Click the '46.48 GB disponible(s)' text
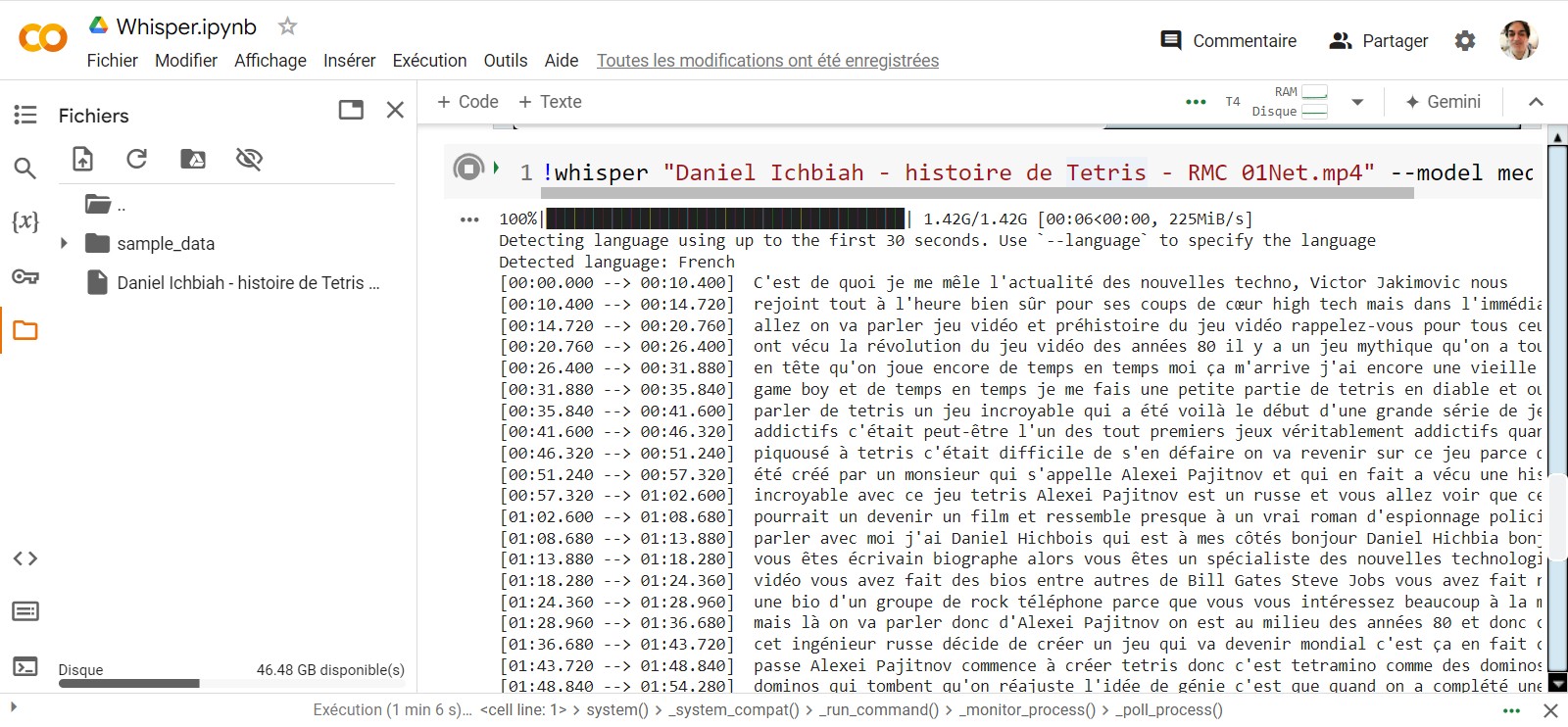Screen dimensions: 1568x727 pyautogui.click(x=330, y=670)
